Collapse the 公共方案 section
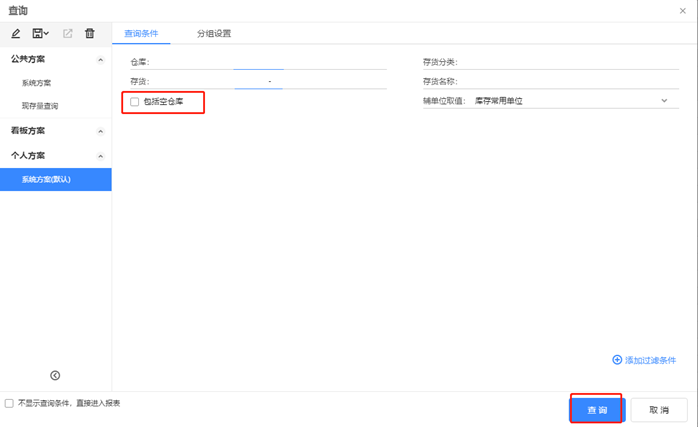Screen dimensions: 698x427 point(101,60)
